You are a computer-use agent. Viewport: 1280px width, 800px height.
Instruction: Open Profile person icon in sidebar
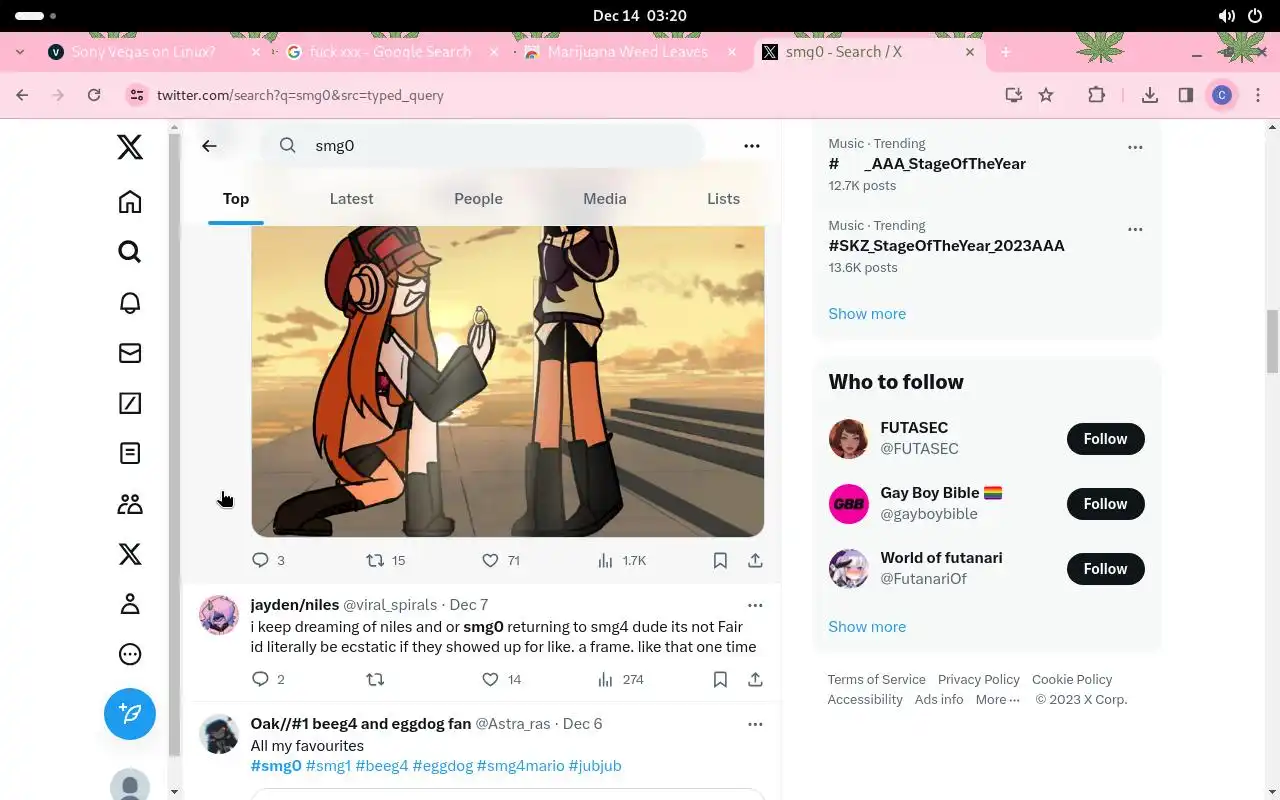click(130, 604)
